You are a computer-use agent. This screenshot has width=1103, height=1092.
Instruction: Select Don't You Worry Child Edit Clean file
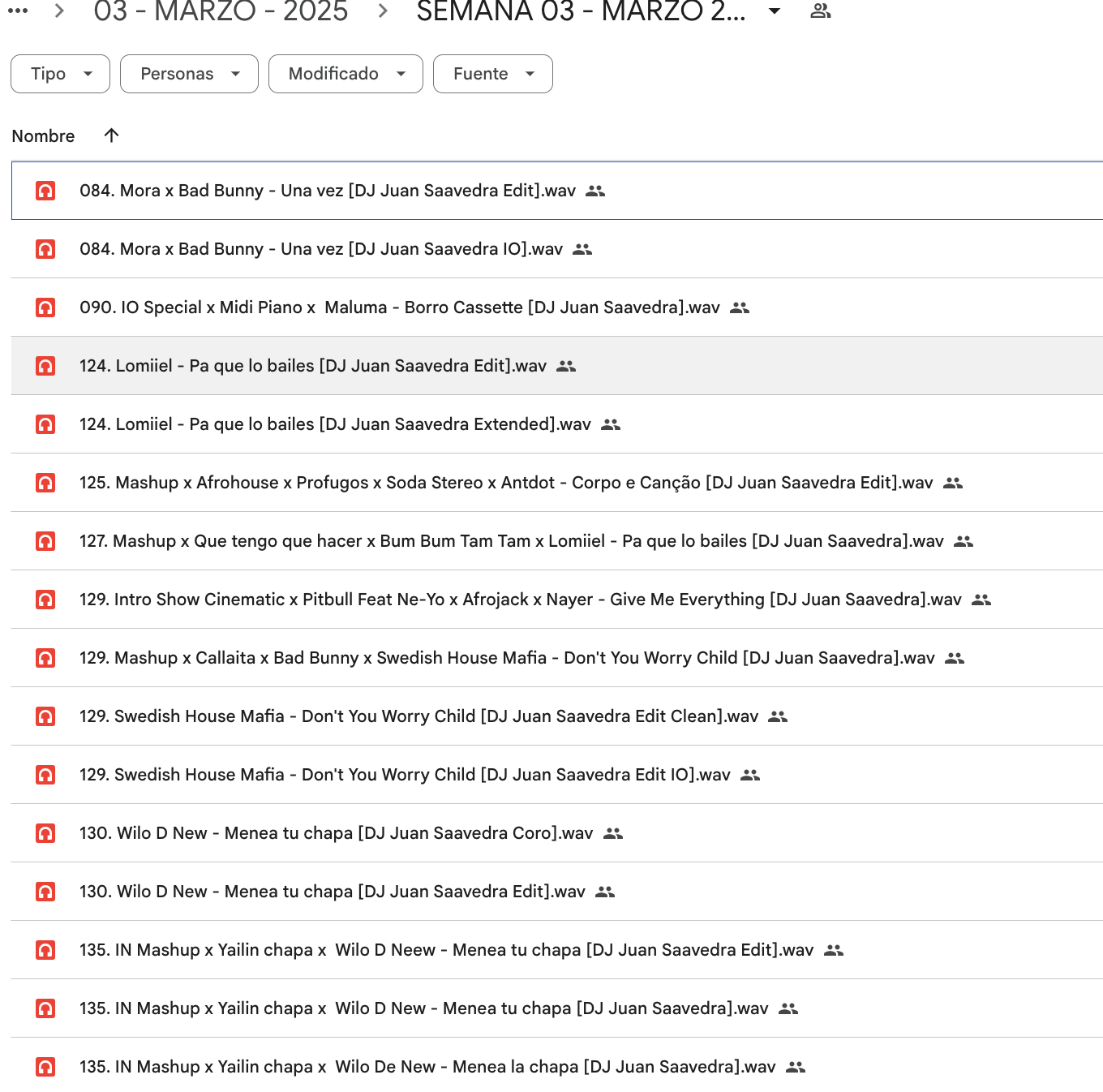tap(418, 716)
